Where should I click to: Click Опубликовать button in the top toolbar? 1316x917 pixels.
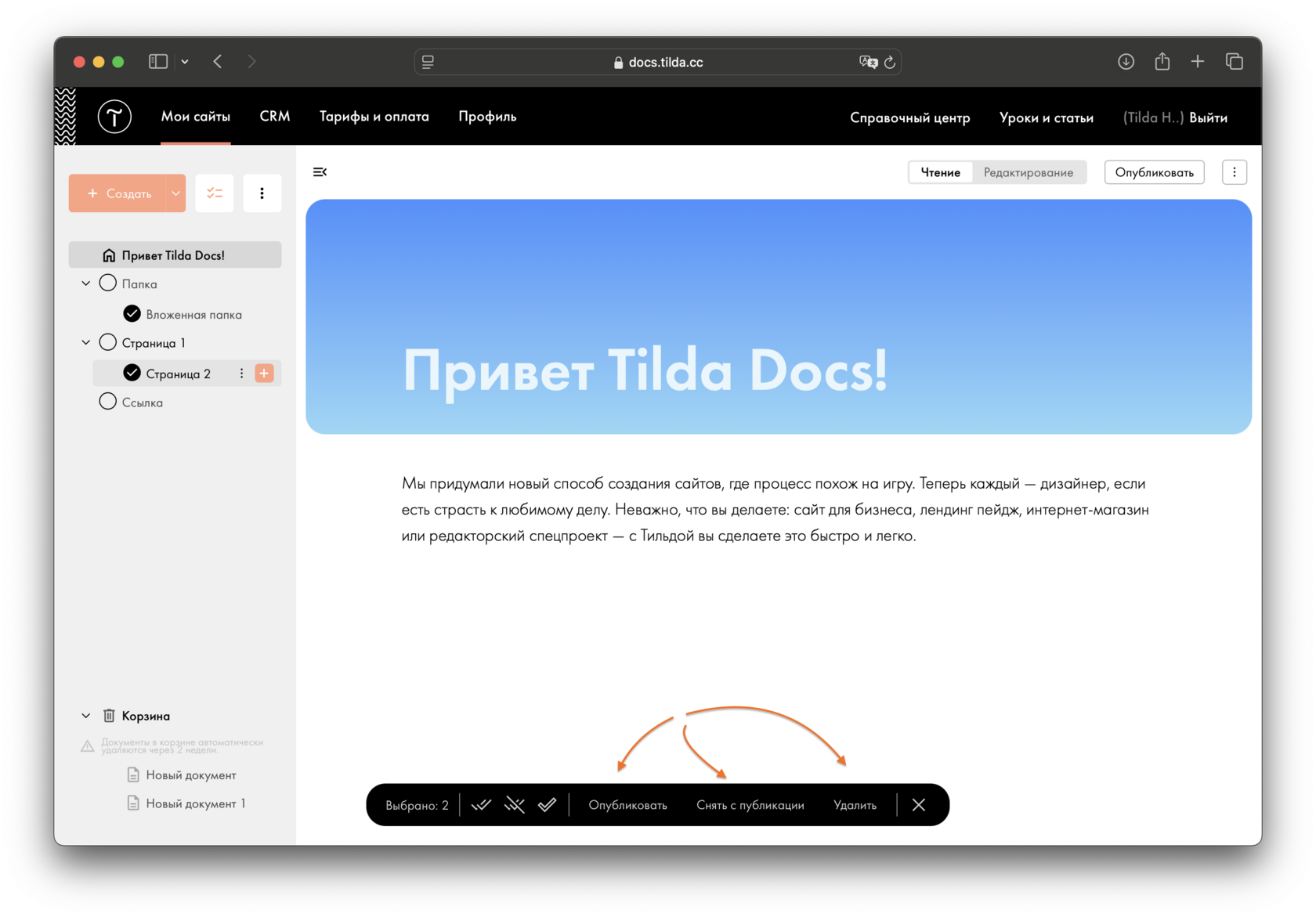coord(1155,172)
